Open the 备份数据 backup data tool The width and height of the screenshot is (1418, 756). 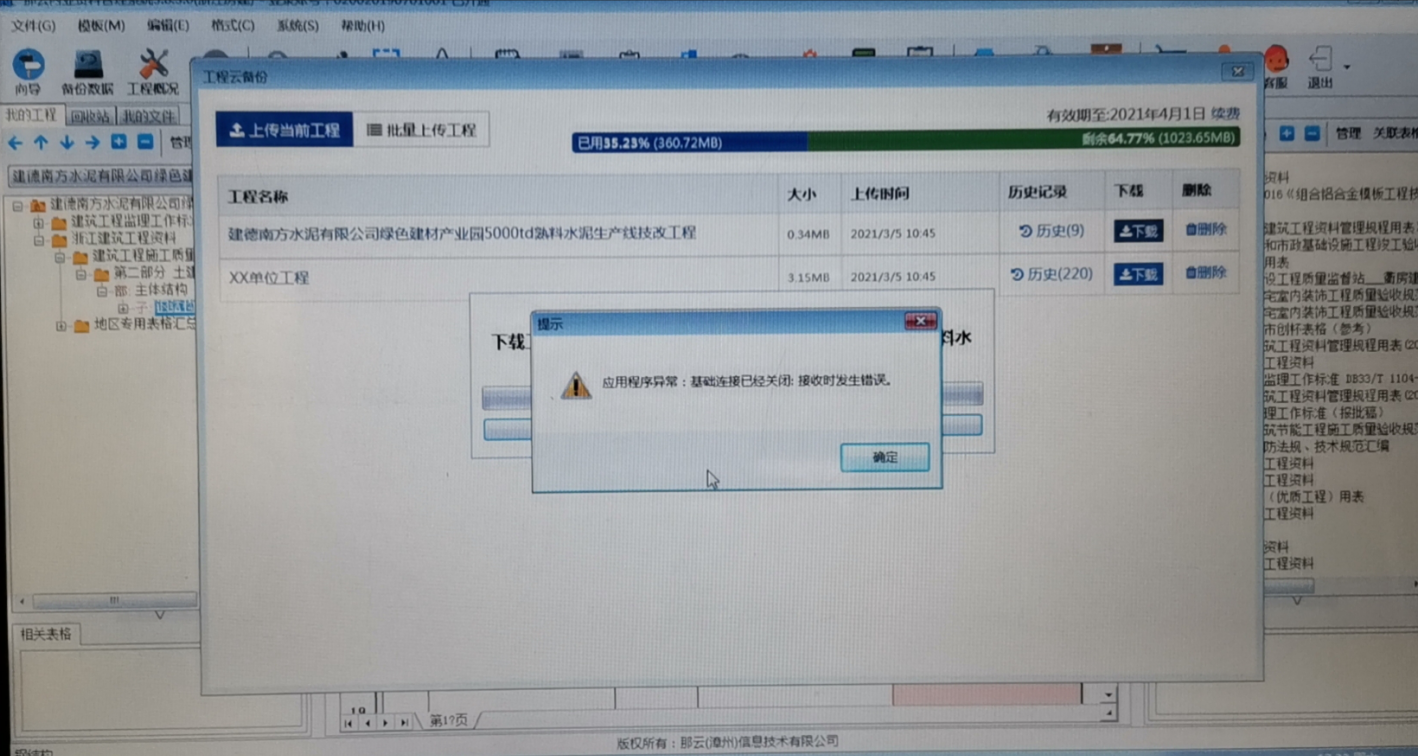coord(88,72)
